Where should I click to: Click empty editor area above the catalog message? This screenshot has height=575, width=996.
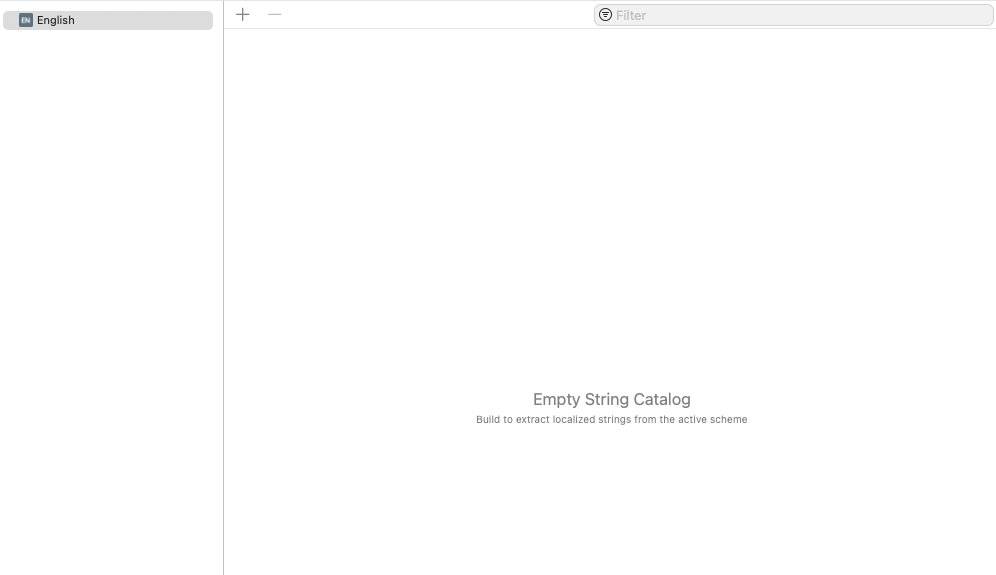click(x=610, y=200)
